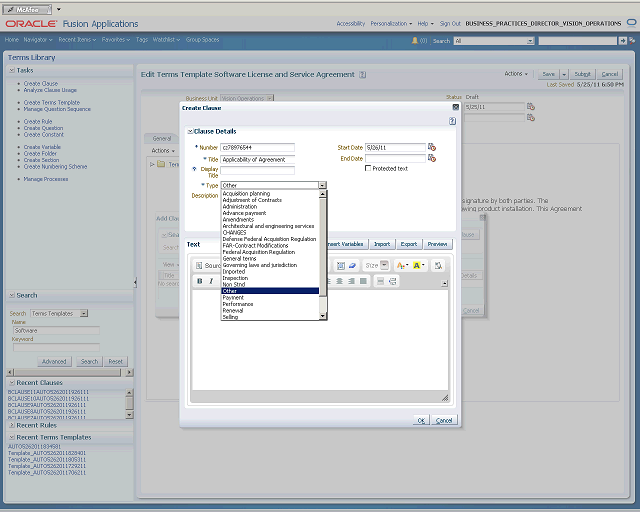Screen dimensions: 640x512
Task: Click the Create Clause task link
Action: pos(41,83)
